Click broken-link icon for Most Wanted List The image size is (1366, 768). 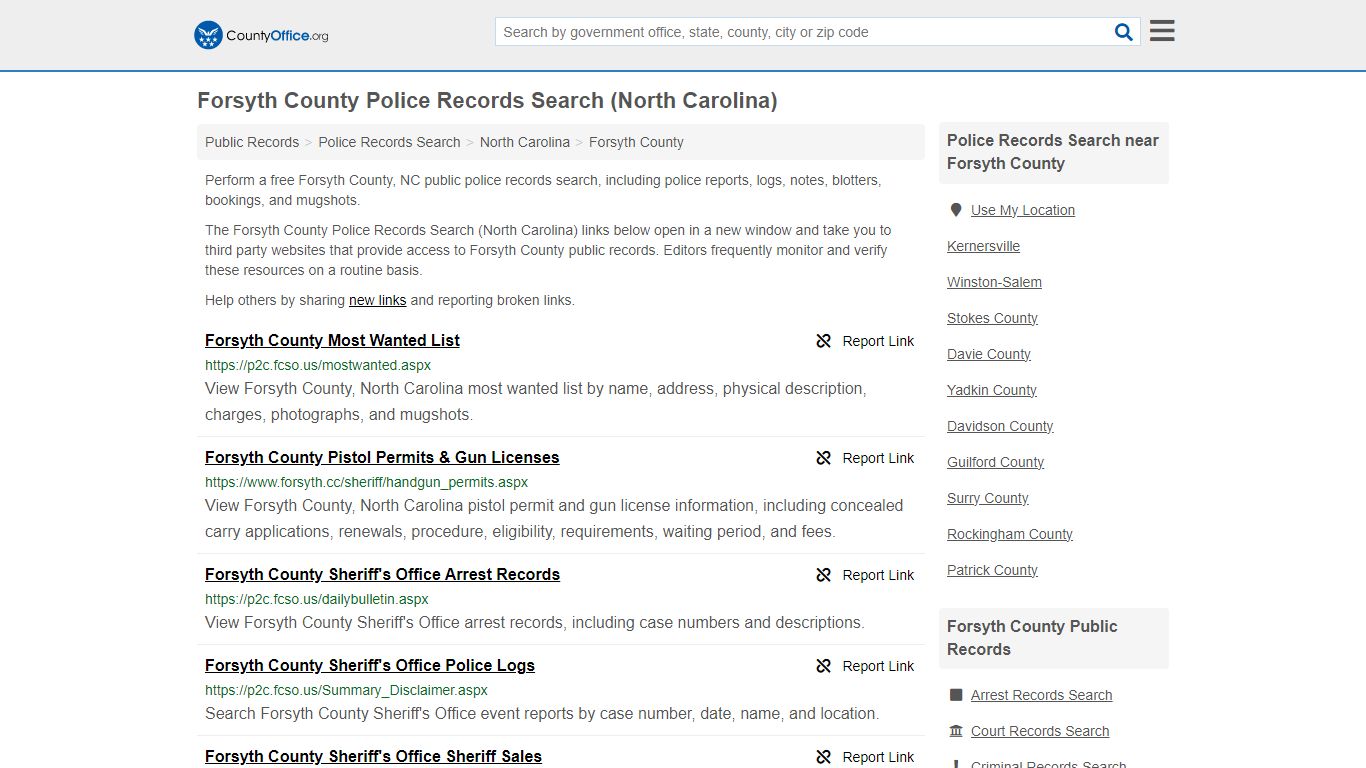[824, 341]
